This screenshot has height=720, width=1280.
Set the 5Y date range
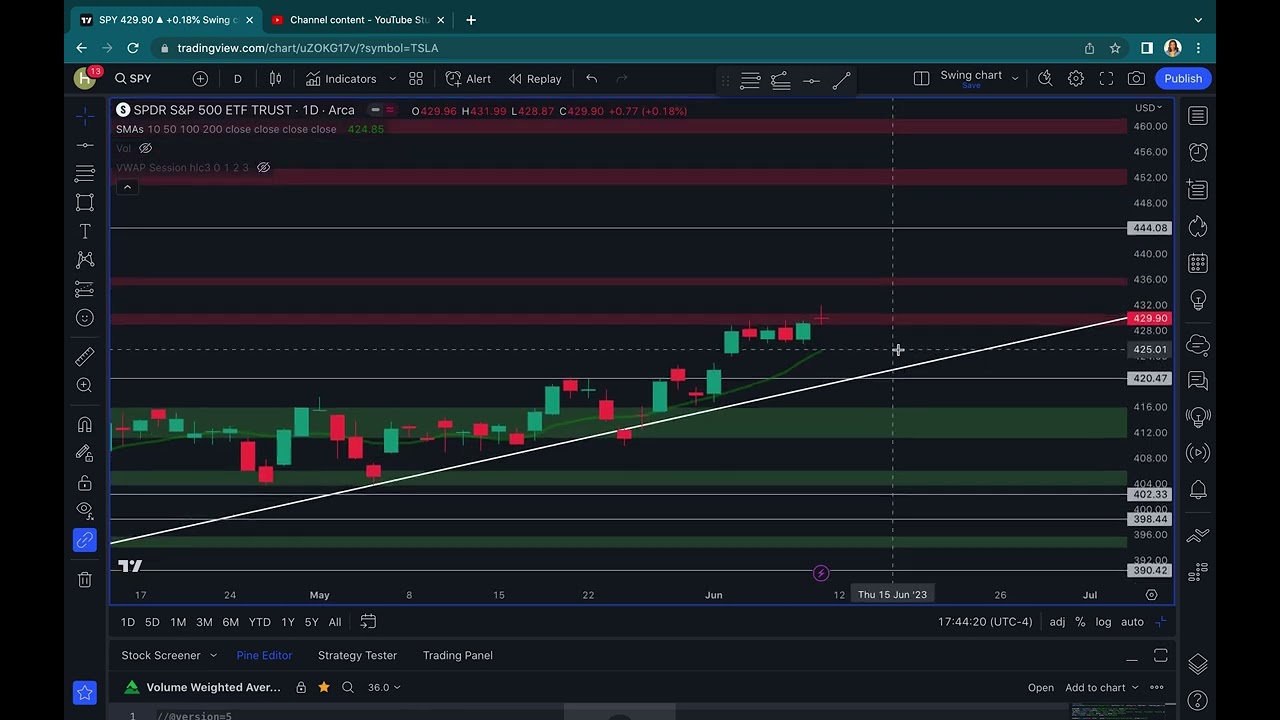click(x=311, y=622)
